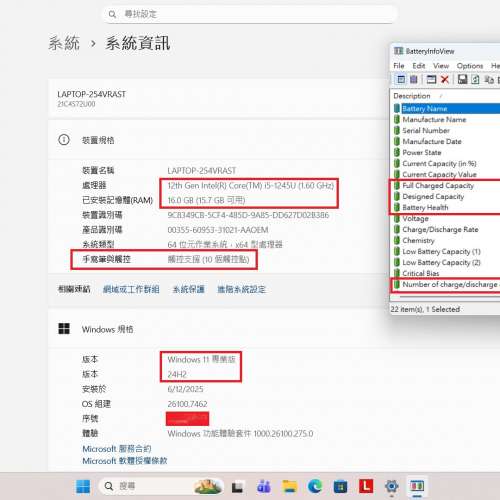The image size is (500, 500).
Task: Sort by Description column header
Action: [x=412, y=96]
